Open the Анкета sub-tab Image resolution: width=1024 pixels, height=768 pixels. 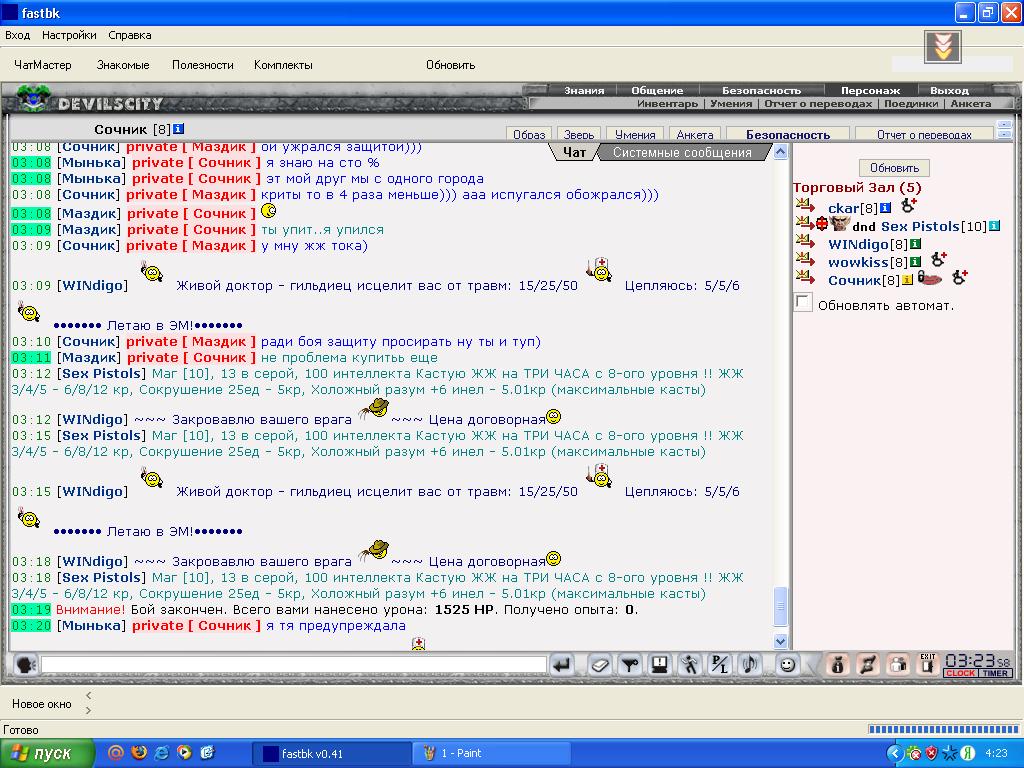click(x=695, y=134)
